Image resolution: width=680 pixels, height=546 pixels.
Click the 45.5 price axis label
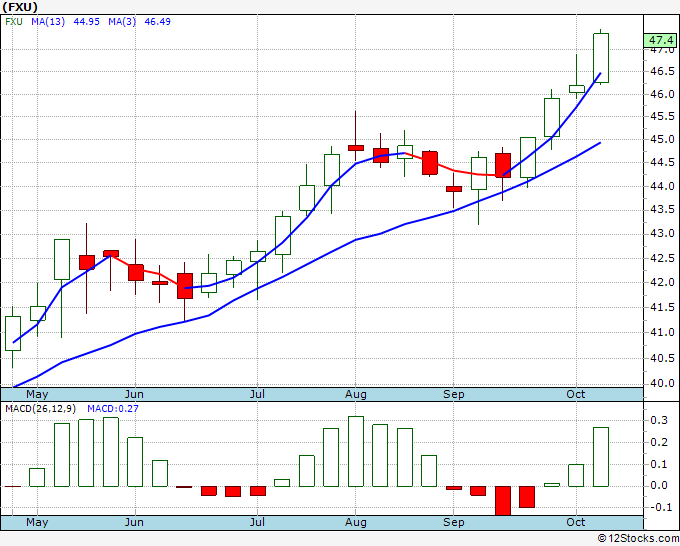[662, 117]
